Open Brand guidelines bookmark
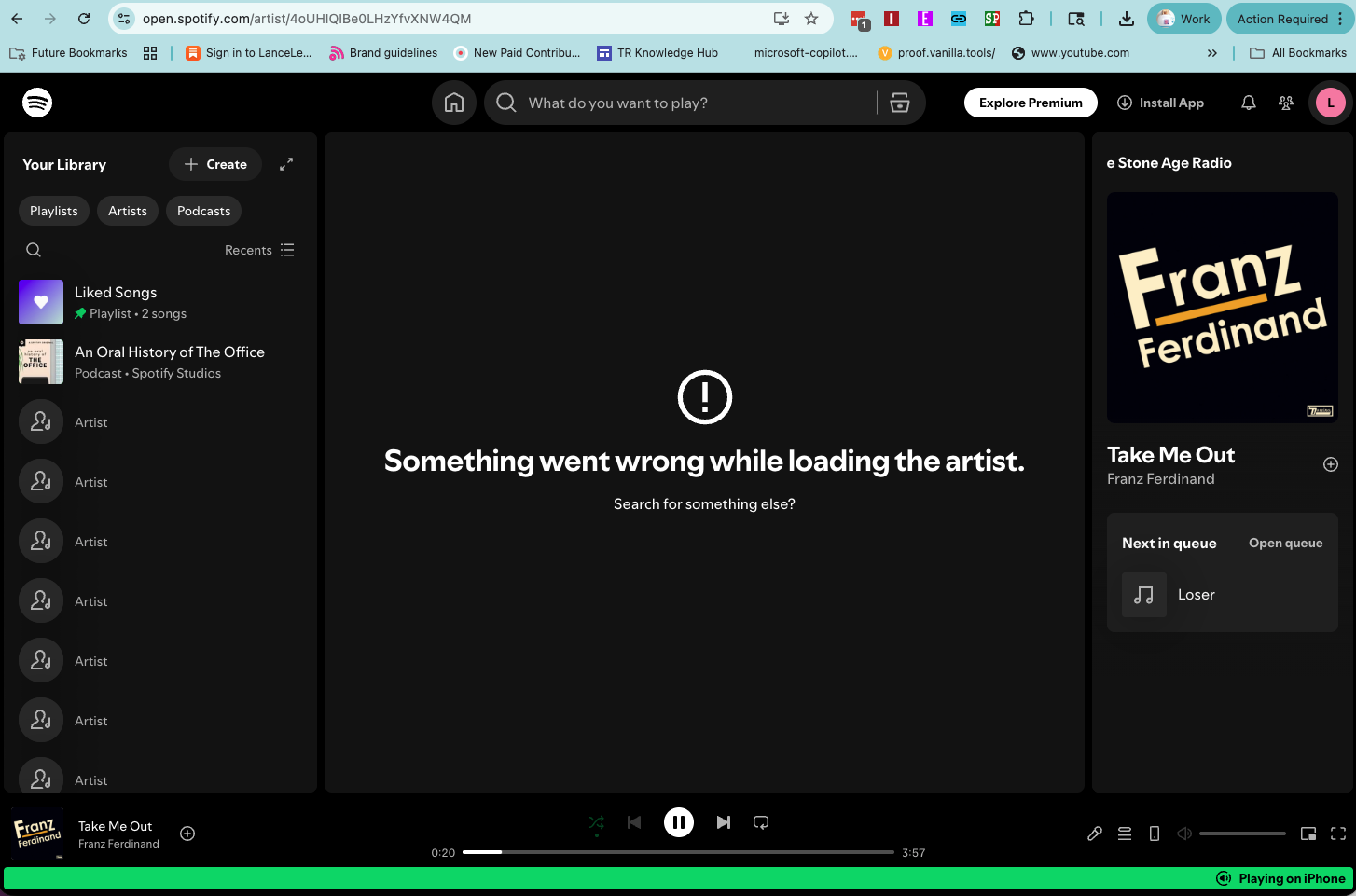 pyautogui.click(x=383, y=53)
